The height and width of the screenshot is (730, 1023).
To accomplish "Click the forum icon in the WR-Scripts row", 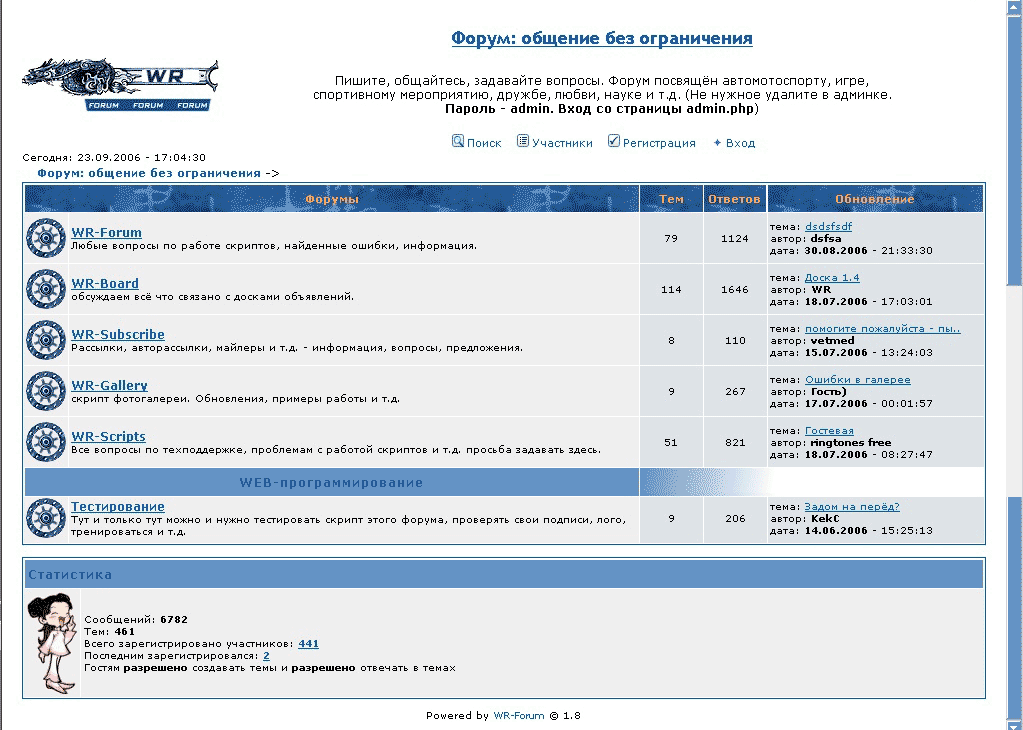I will pos(46,442).
